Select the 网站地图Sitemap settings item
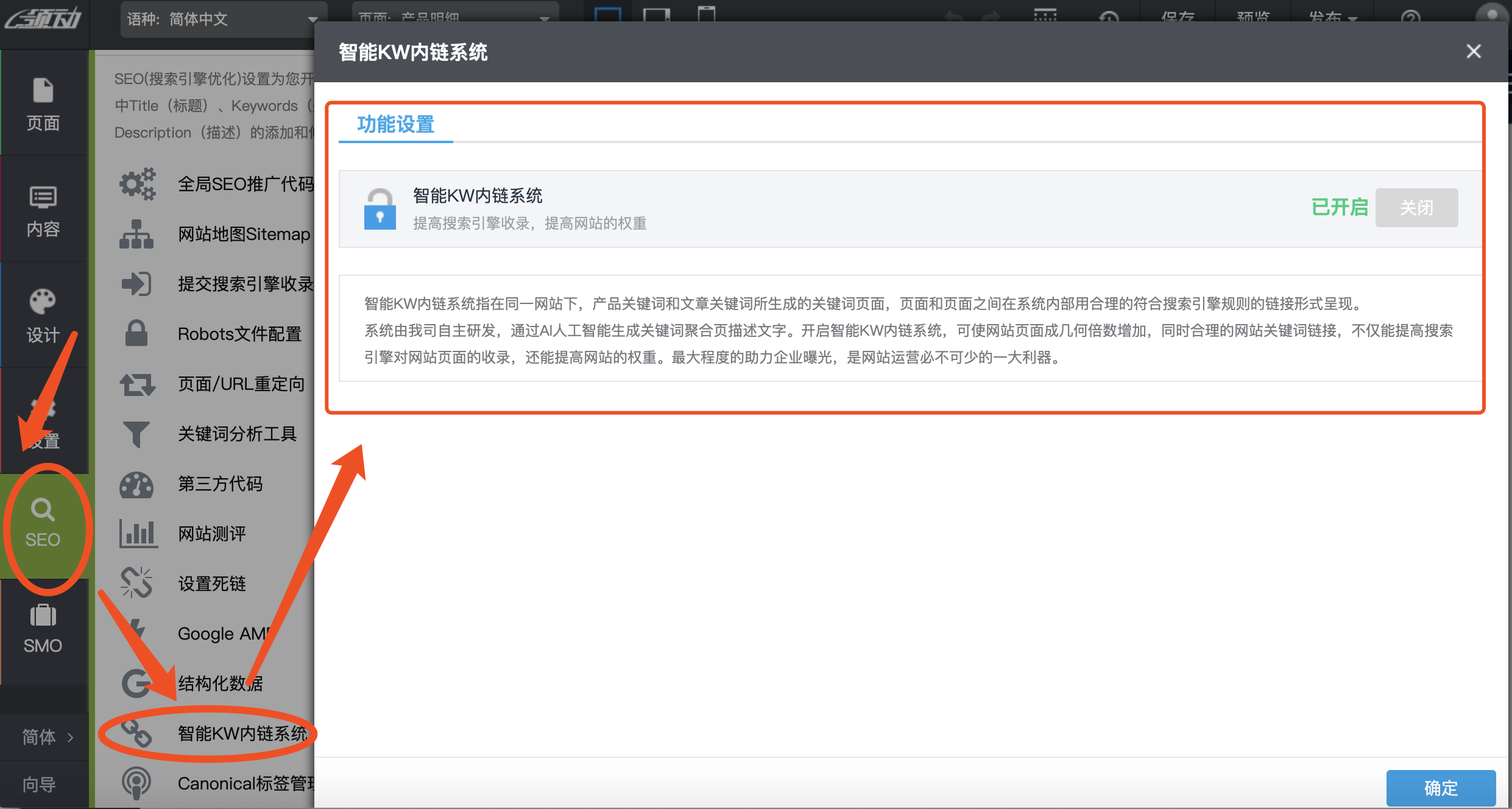1512x809 pixels. click(242, 234)
